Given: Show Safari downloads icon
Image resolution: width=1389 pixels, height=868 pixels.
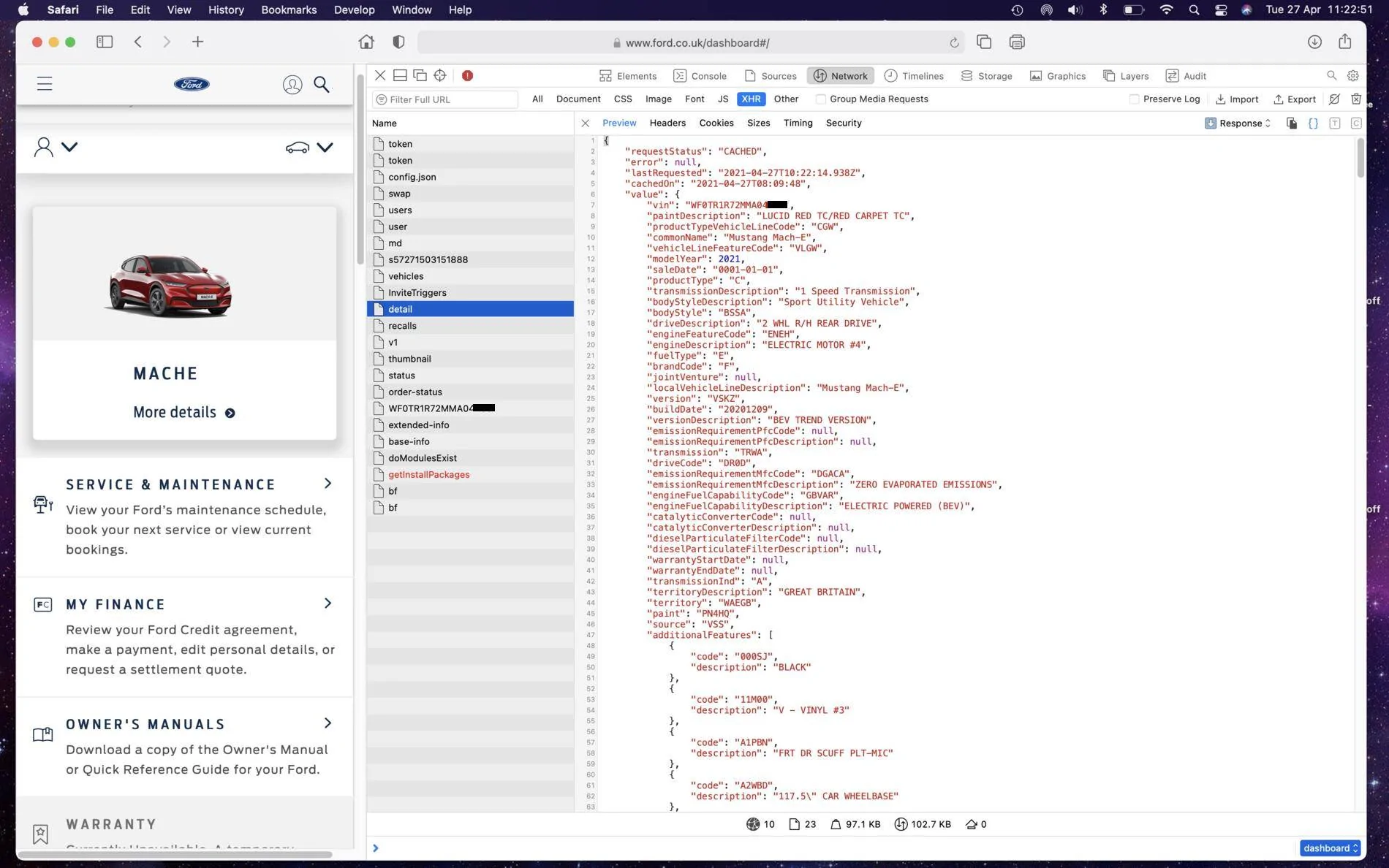Looking at the screenshot, I should pyautogui.click(x=1314, y=42).
